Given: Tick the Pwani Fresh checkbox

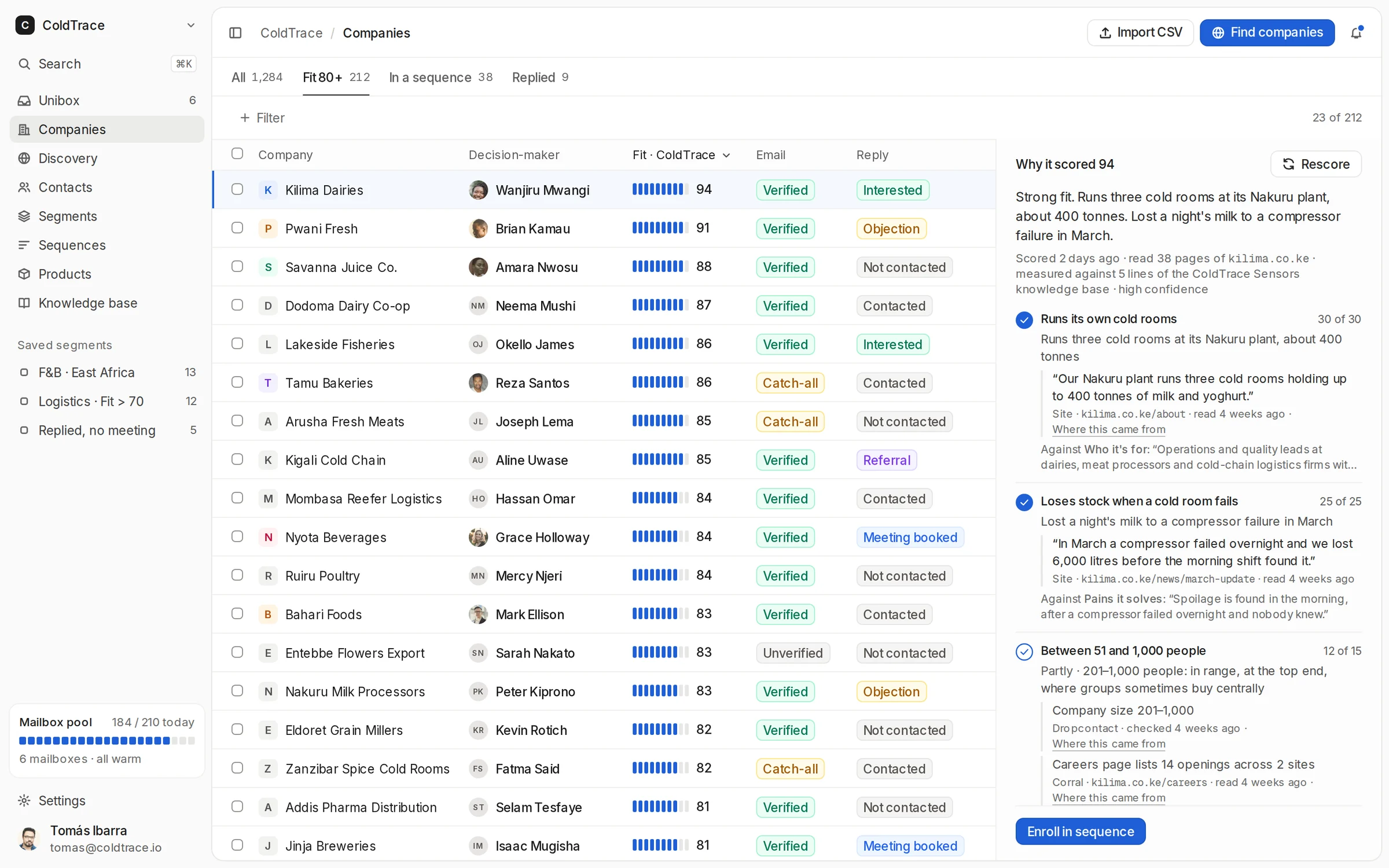Looking at the screenshot, I should [x=237, y=228].
